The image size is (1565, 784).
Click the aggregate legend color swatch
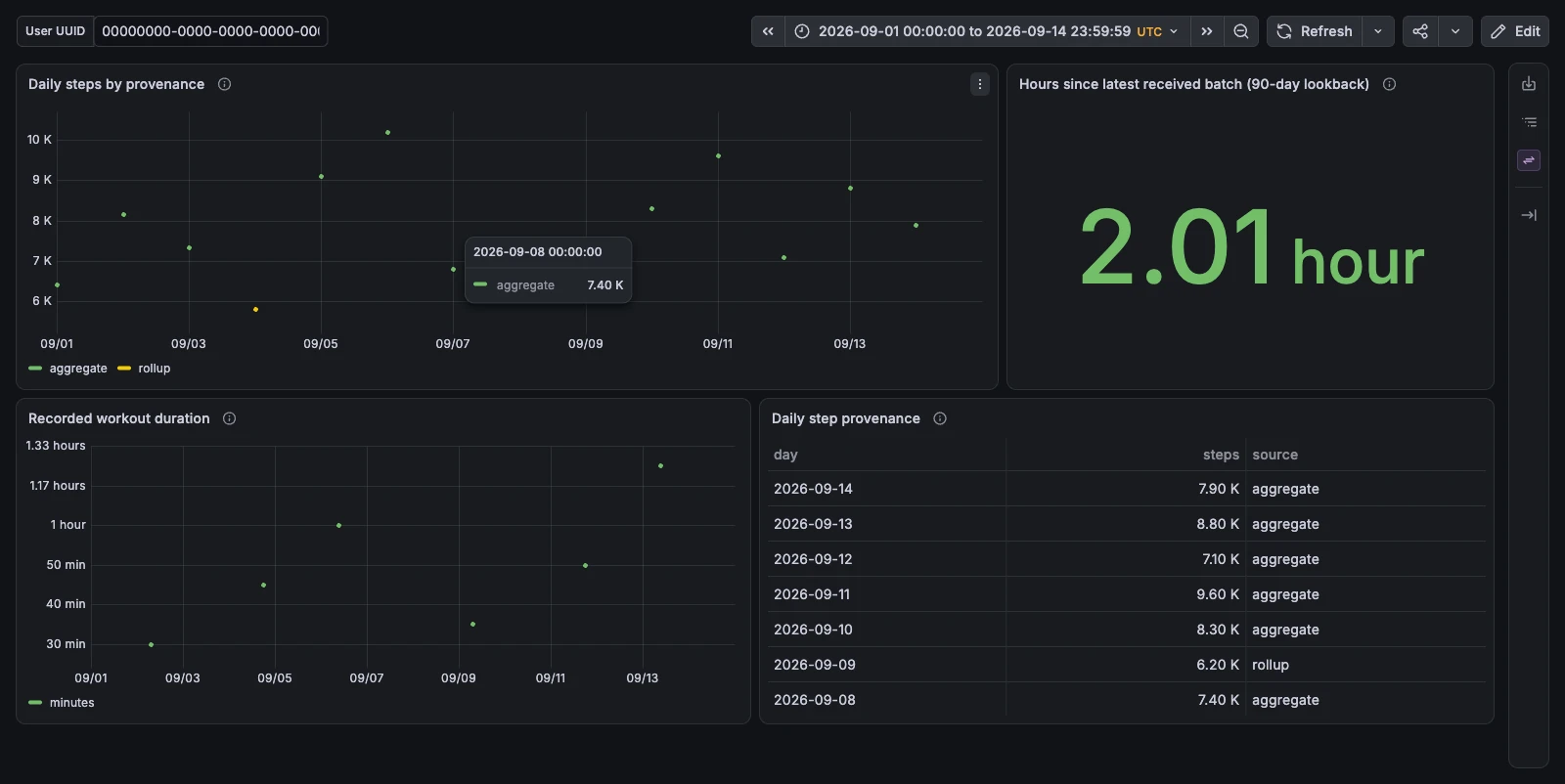click(x=35, y=369)
